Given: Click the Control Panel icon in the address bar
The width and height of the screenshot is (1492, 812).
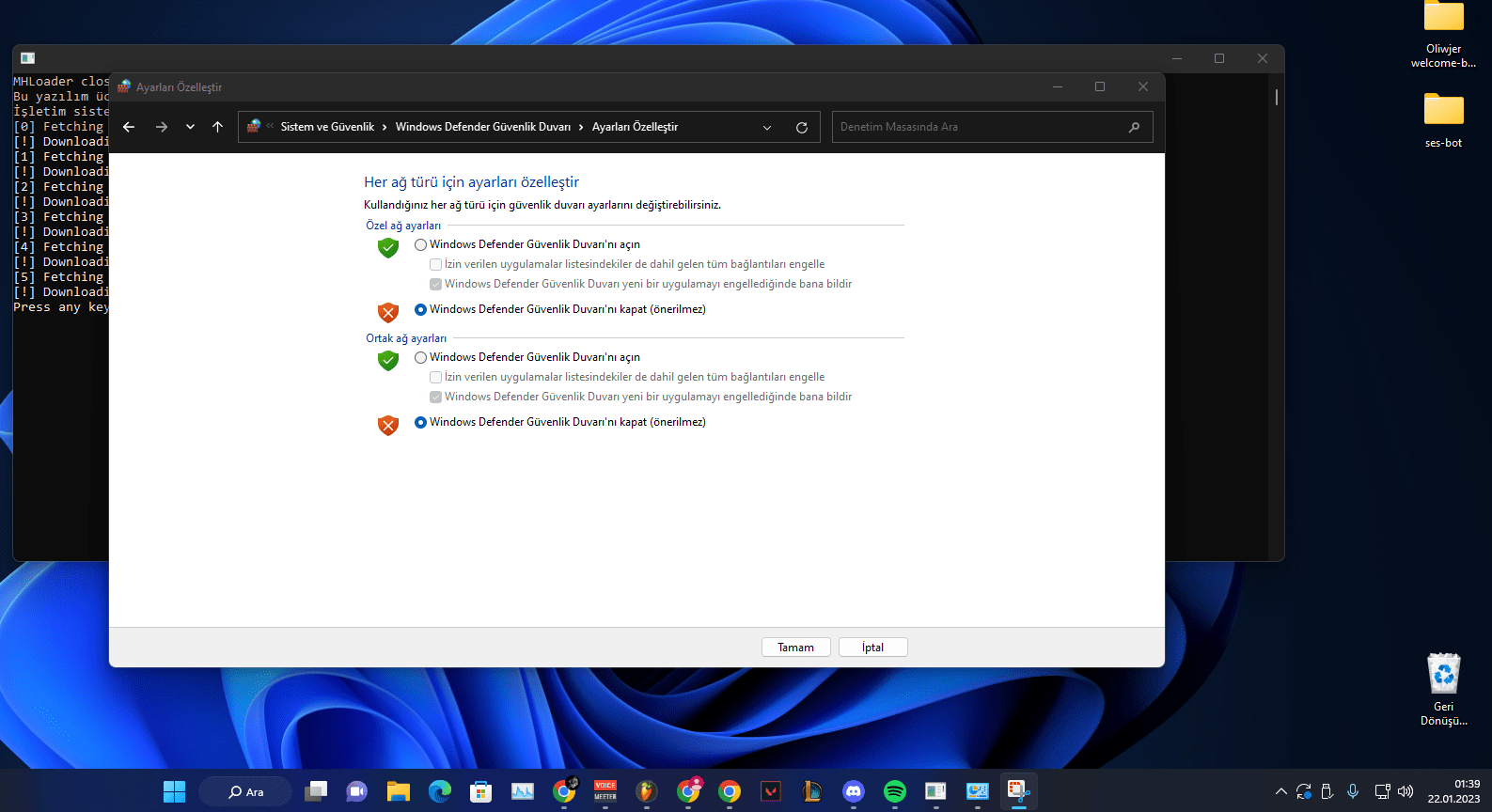Looking at the screenshot, I should [x=254, y=127].
